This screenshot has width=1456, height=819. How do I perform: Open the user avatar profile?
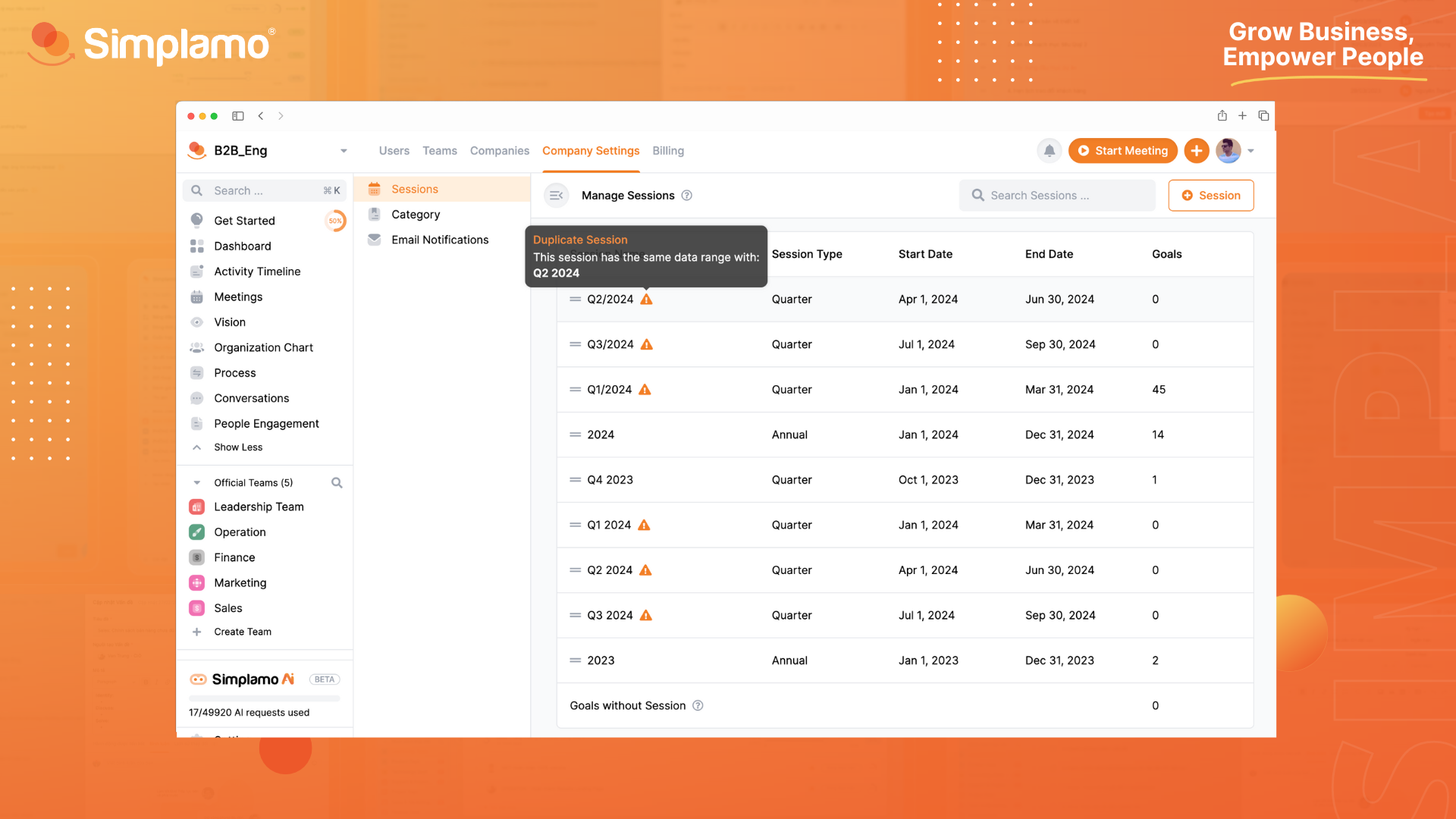click(x=1228, y=151)
